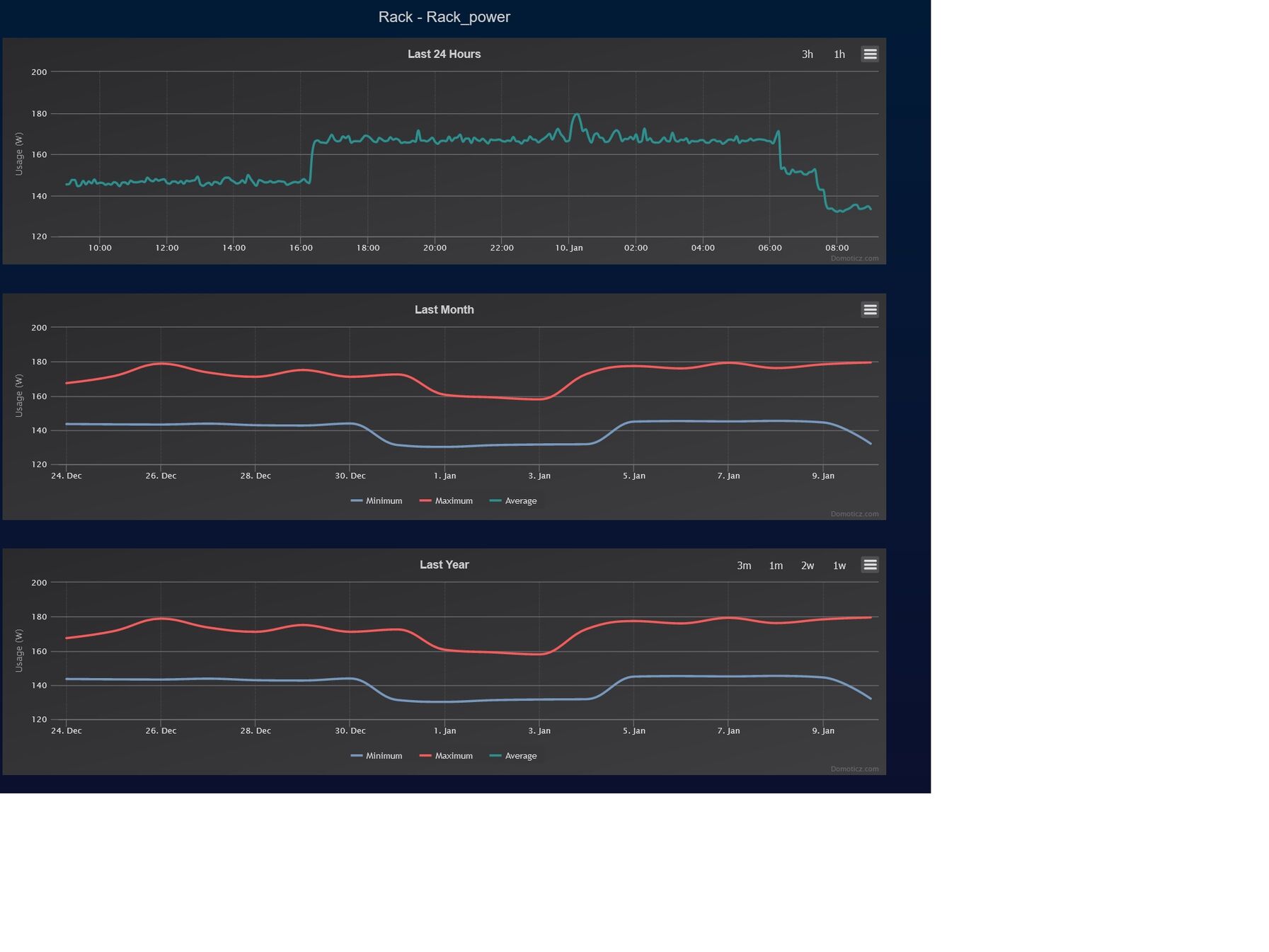Viewport: 1269px width, 952px height.
Task: Zoom Last 24 Hours chart to 1h
Action: point(839,55)
